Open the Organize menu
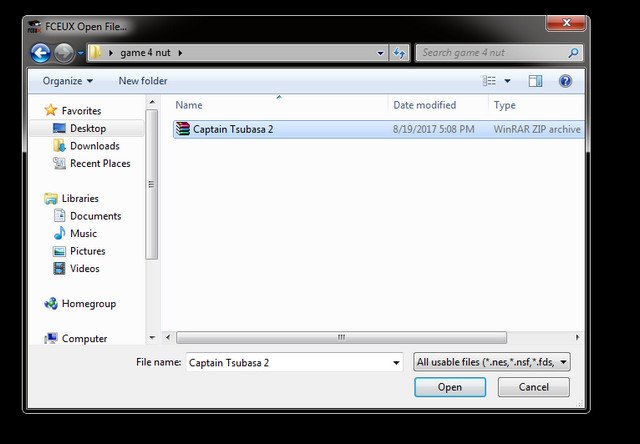Screen dimensions: 640x444 [67, 81]
